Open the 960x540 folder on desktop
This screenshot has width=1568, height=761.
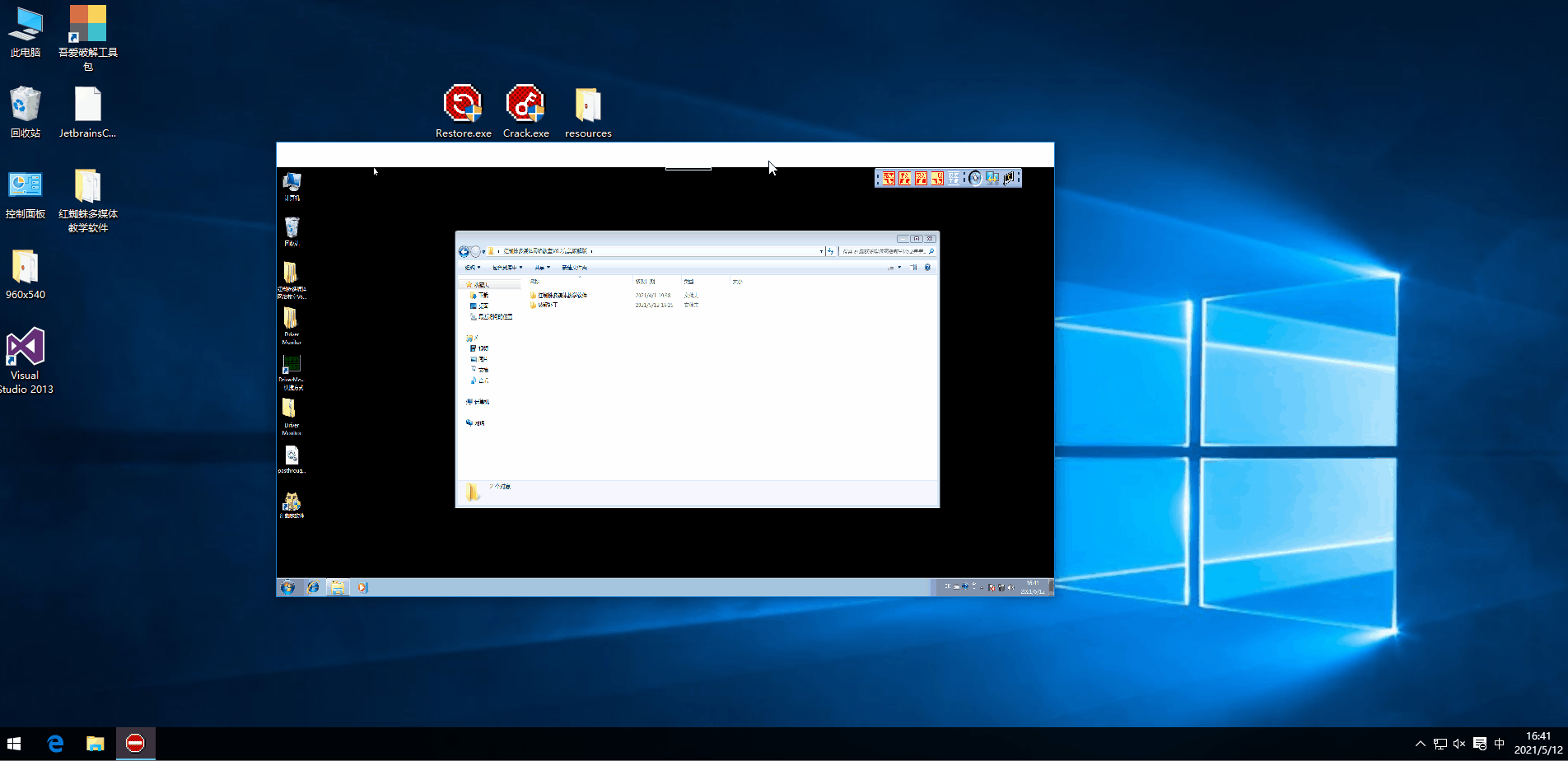[26, 267]
